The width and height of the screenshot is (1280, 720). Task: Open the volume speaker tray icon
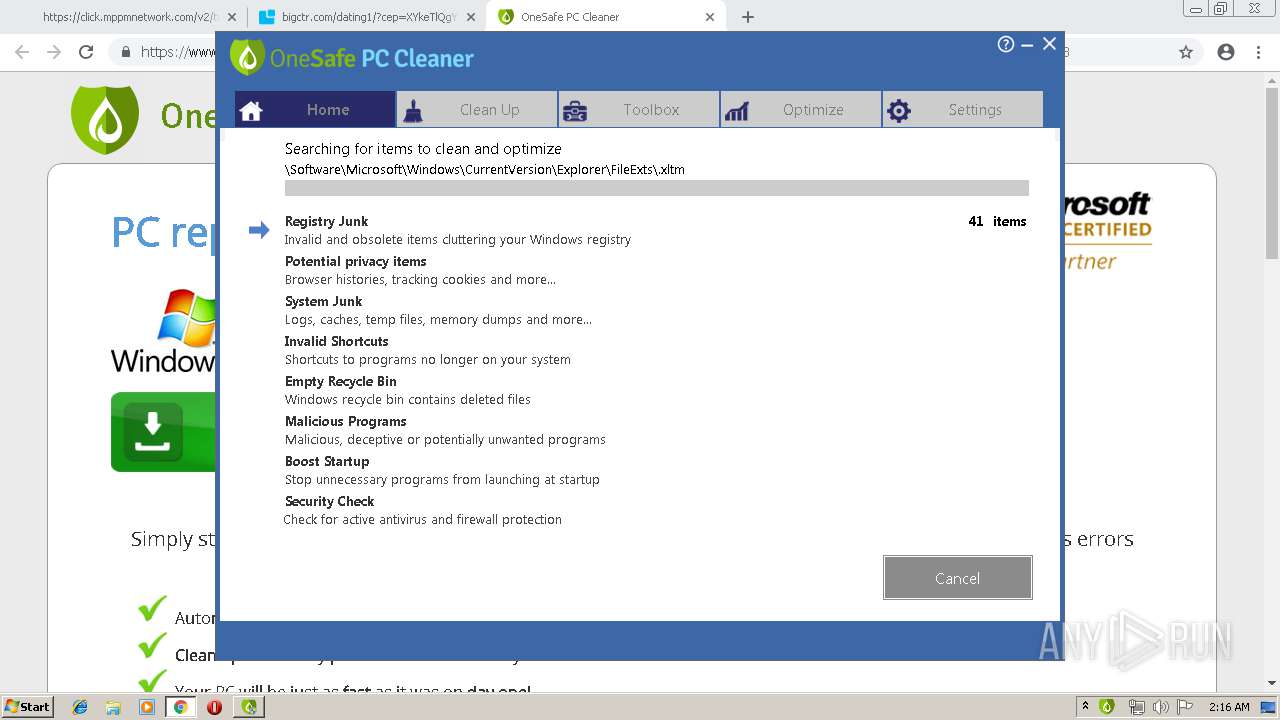[x=1162, y=707]
